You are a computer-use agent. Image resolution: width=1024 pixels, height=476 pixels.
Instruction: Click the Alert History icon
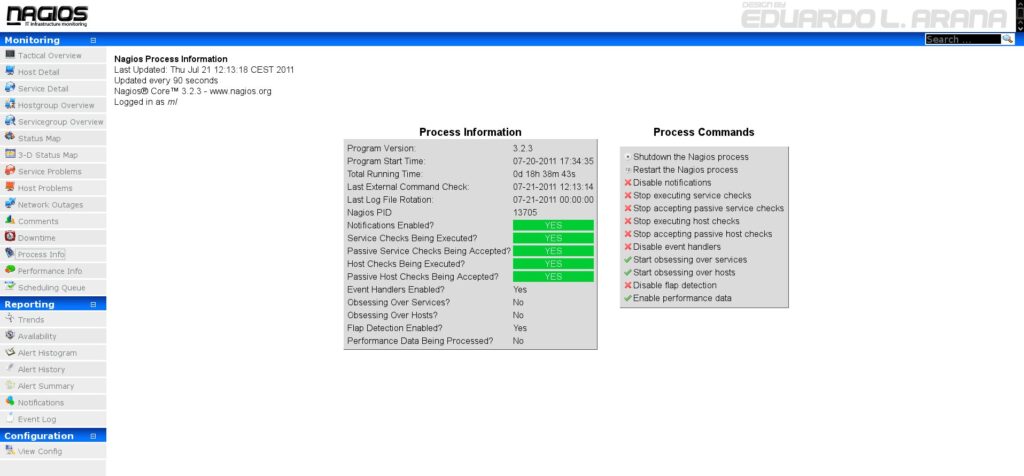pos(10,368)
